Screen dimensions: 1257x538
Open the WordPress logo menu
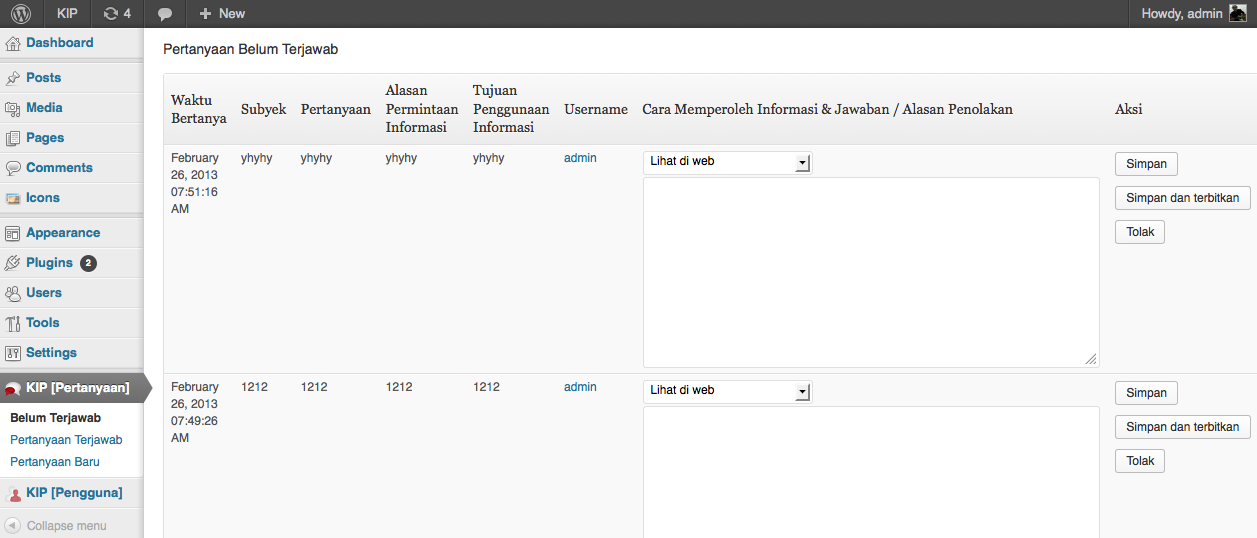22,13
